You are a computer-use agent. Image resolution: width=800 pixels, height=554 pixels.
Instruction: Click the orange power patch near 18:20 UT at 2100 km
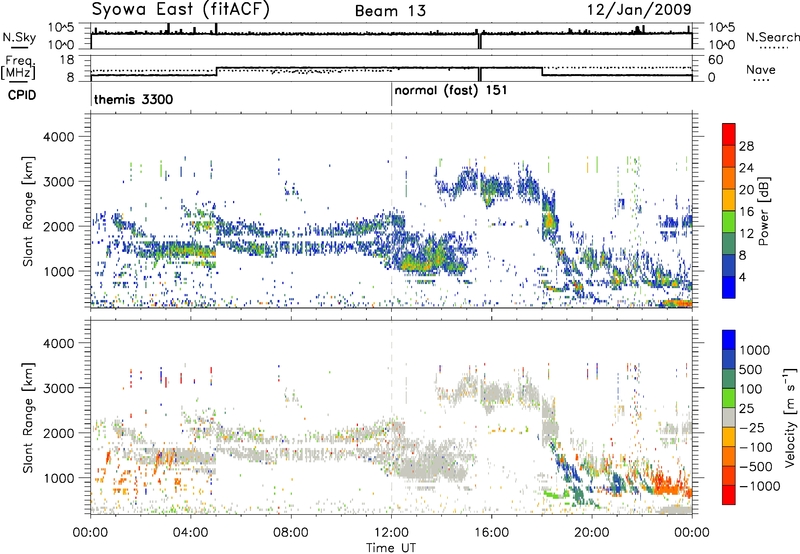click(549, 221)
